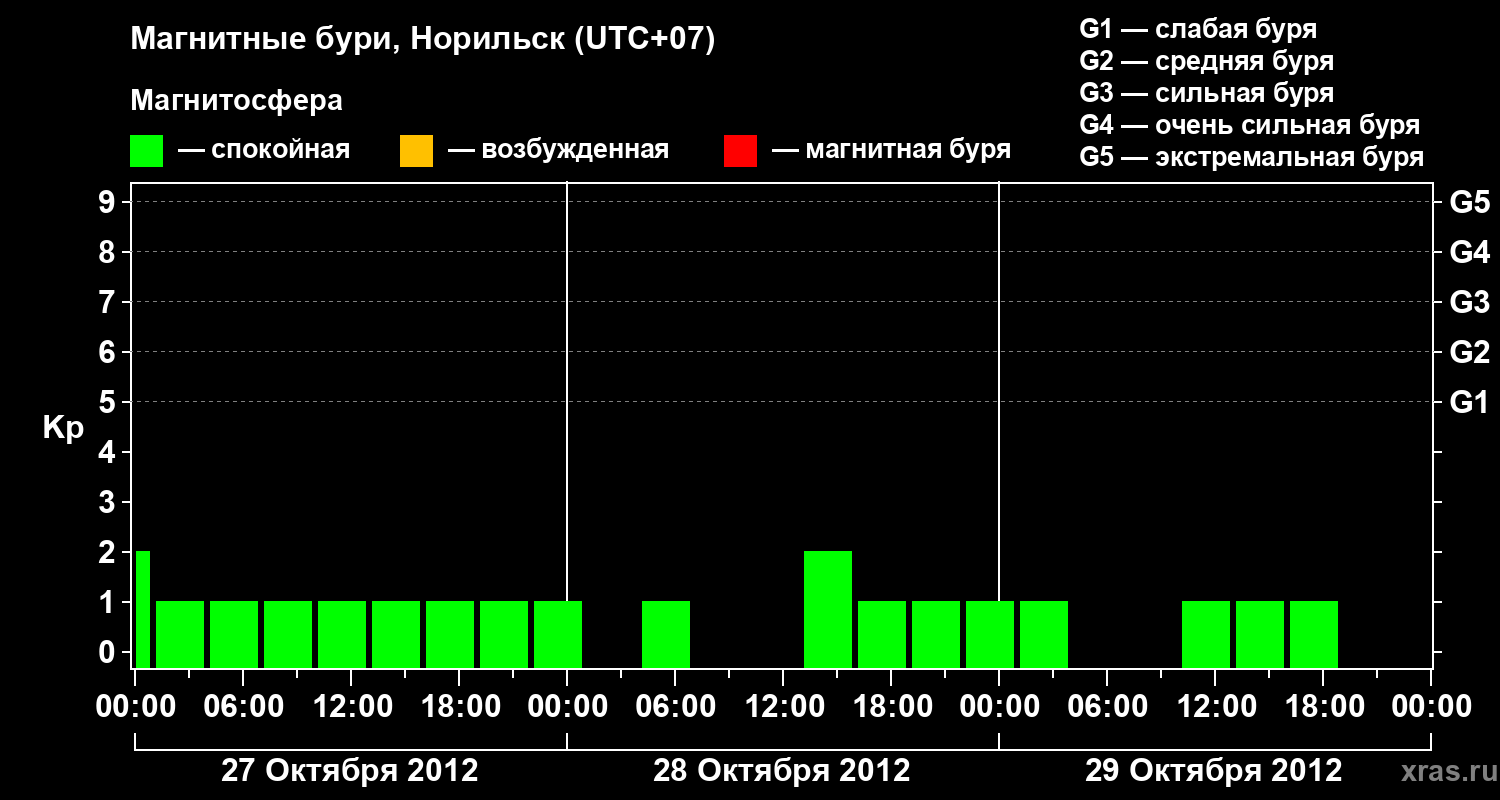Click the '29 Октября 2012' date label
Viewport: 1500px width, 800px height.
click(1214, 771)
